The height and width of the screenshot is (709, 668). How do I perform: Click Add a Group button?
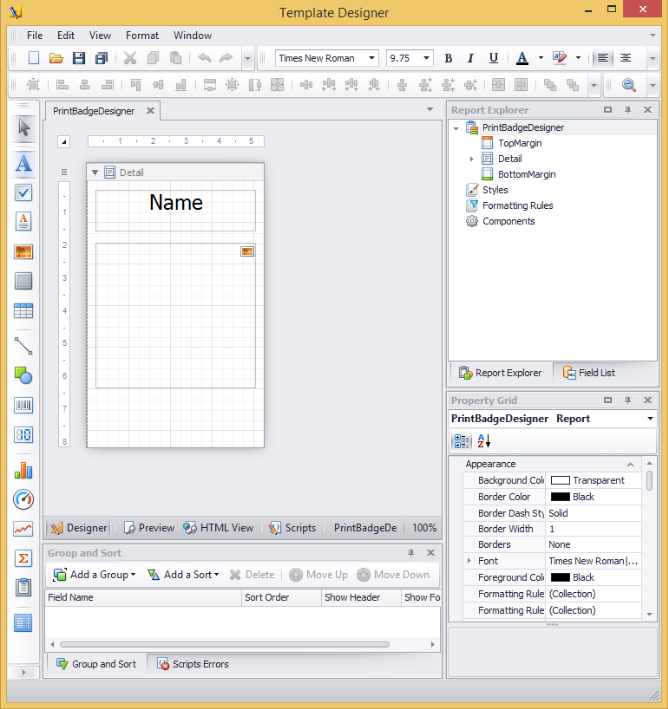94,575
